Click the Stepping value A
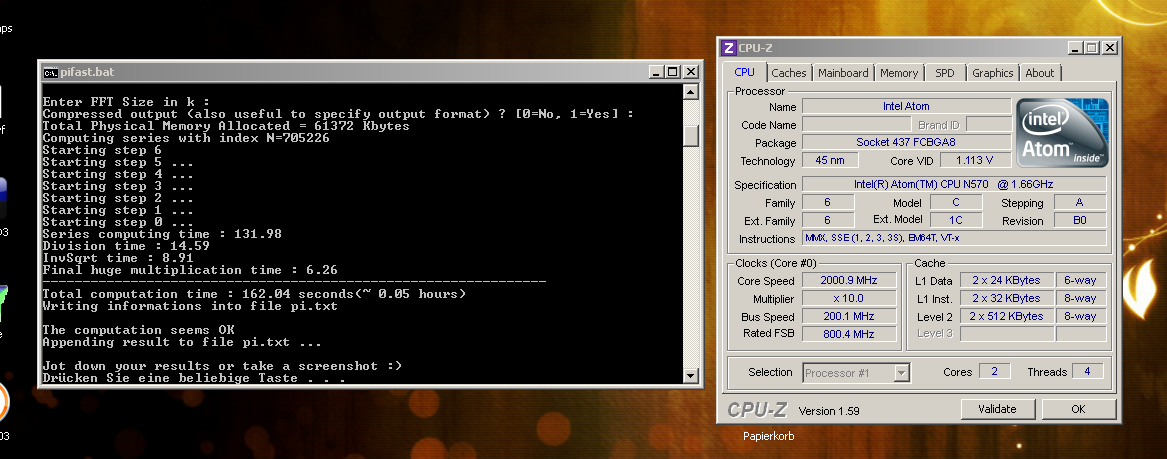The image size is (1167, 459). tap(1080, 202)
